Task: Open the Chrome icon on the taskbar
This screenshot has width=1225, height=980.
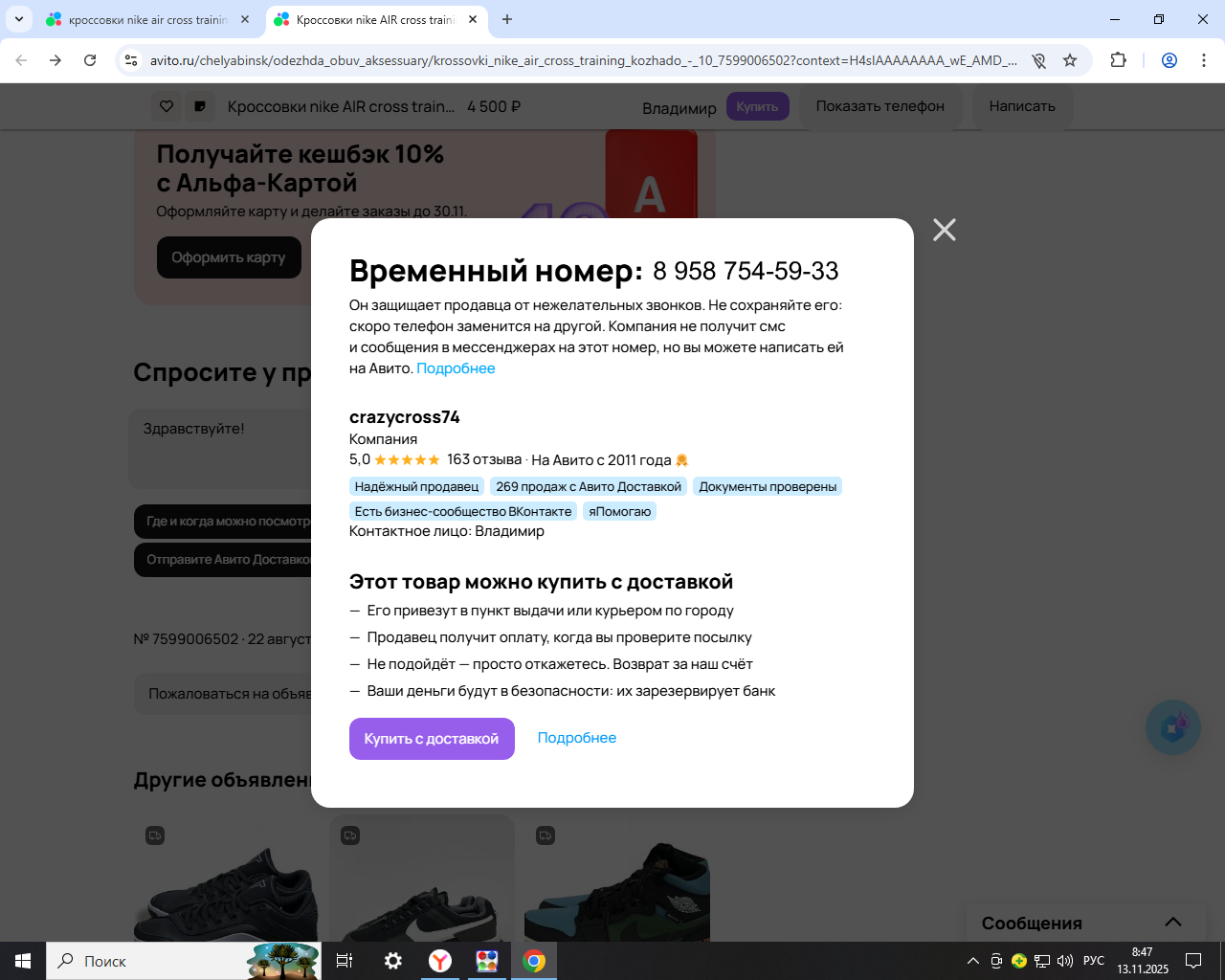Action: (x=534, y=961)
